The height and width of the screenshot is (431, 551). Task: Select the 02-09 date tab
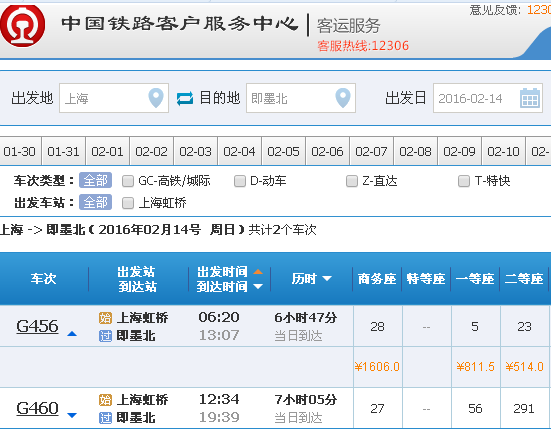tap(459, 151)
